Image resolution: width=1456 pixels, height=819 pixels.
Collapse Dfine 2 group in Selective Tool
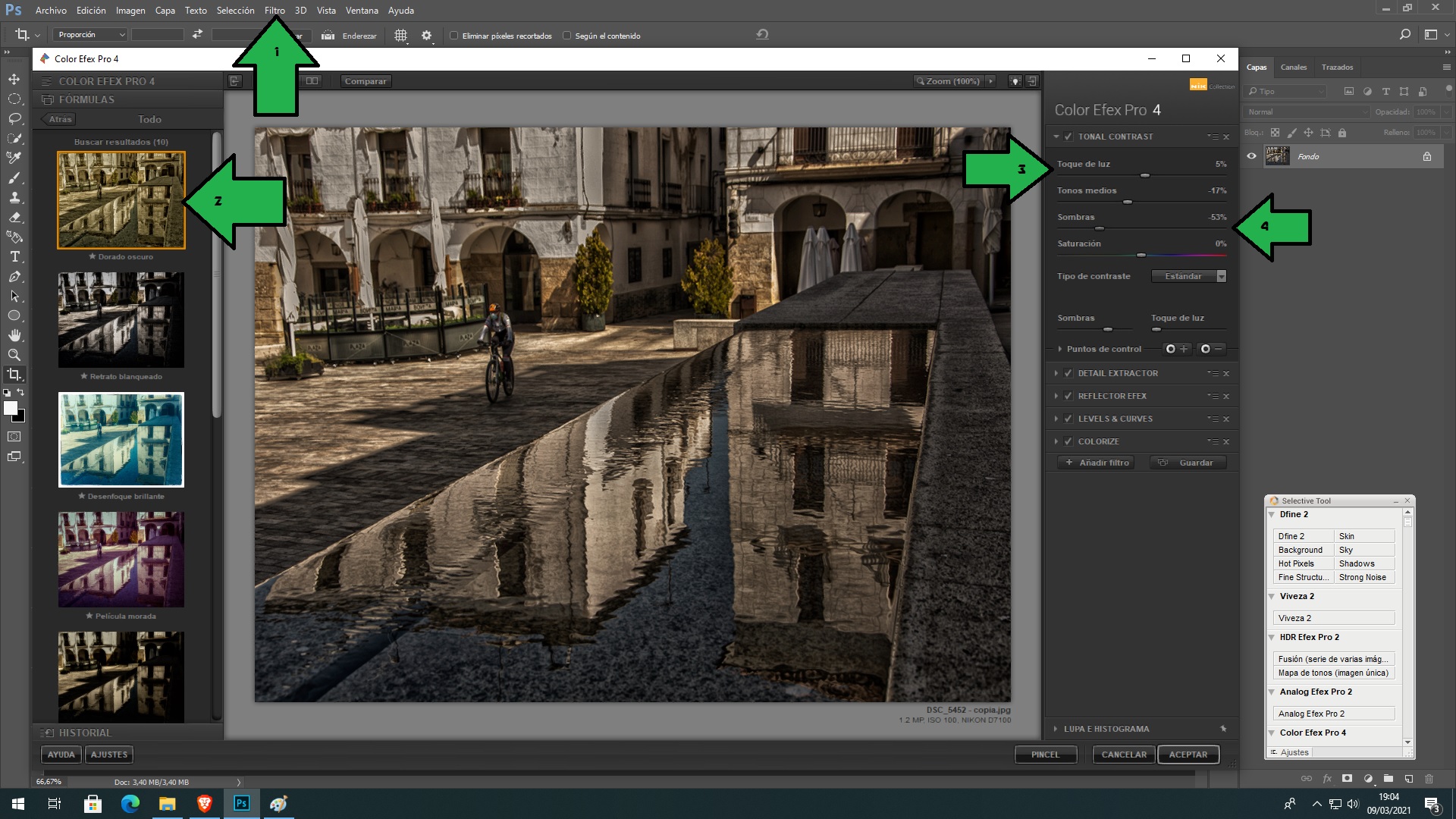click(1272, 515)
